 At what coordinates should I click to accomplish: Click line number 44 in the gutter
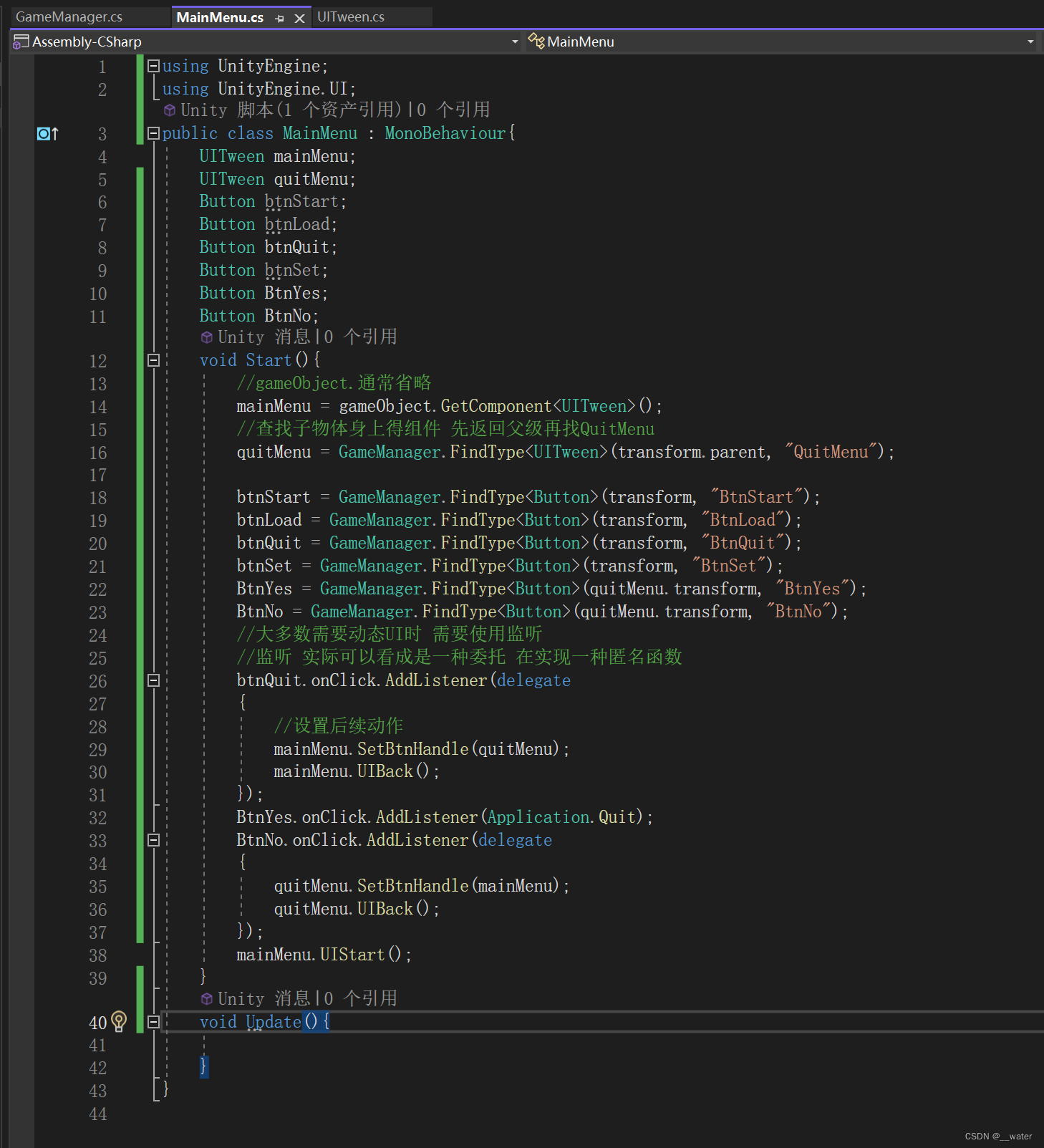[98, 1114]
